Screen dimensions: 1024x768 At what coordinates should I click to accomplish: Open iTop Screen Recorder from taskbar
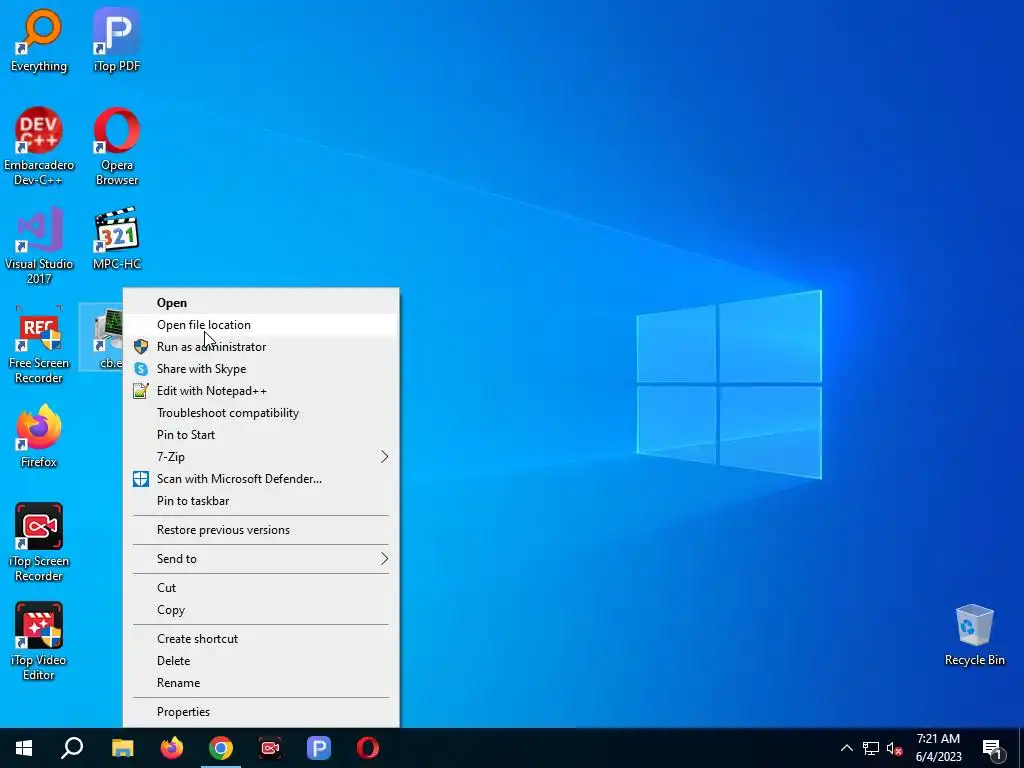(x=270, y=748)
